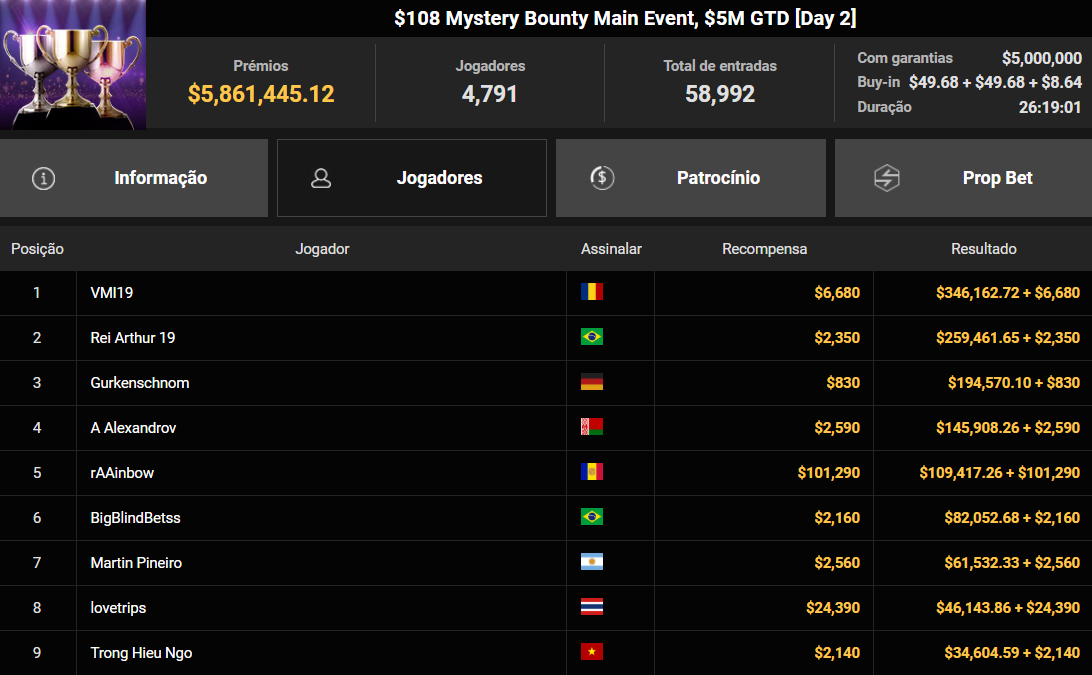Click the prize pool amount $5,861,445.12
1092x675 pixels.
(x=261, y=94)
